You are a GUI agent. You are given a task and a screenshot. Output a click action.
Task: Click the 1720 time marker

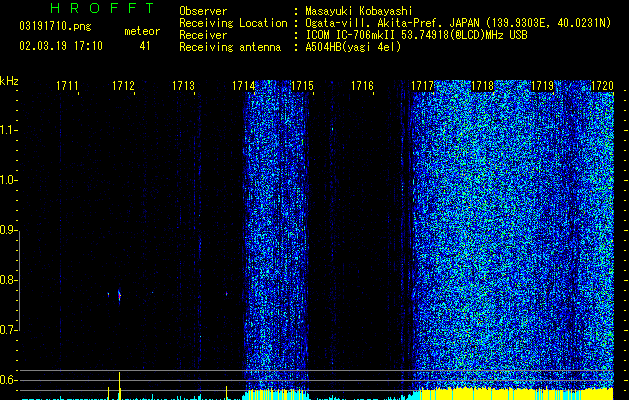click(602, 86)
